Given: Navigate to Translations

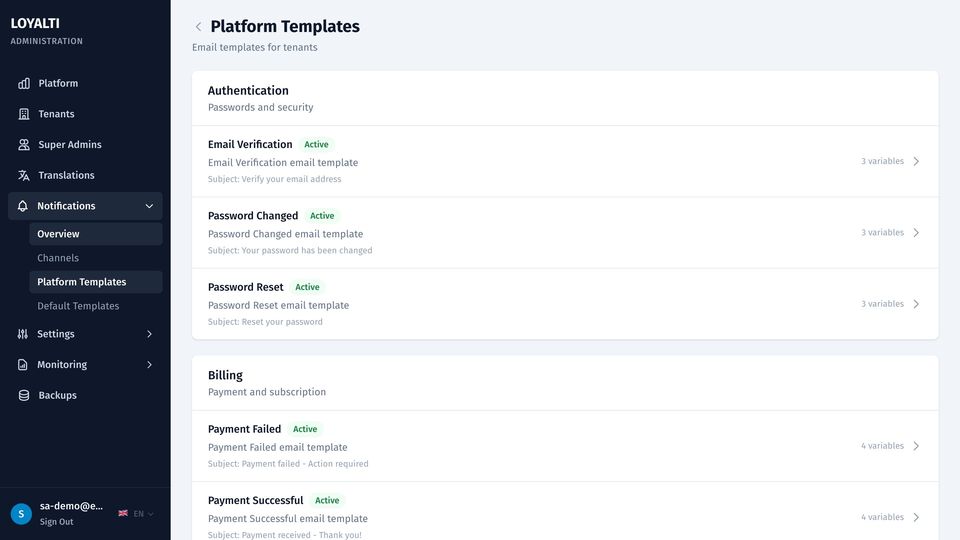Looking at the screenshot, I should [85, 175].
